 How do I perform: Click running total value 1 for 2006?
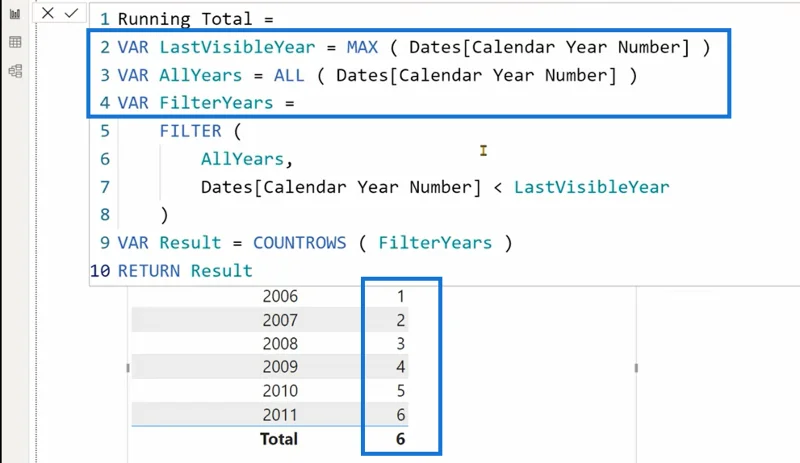(401, 296)
